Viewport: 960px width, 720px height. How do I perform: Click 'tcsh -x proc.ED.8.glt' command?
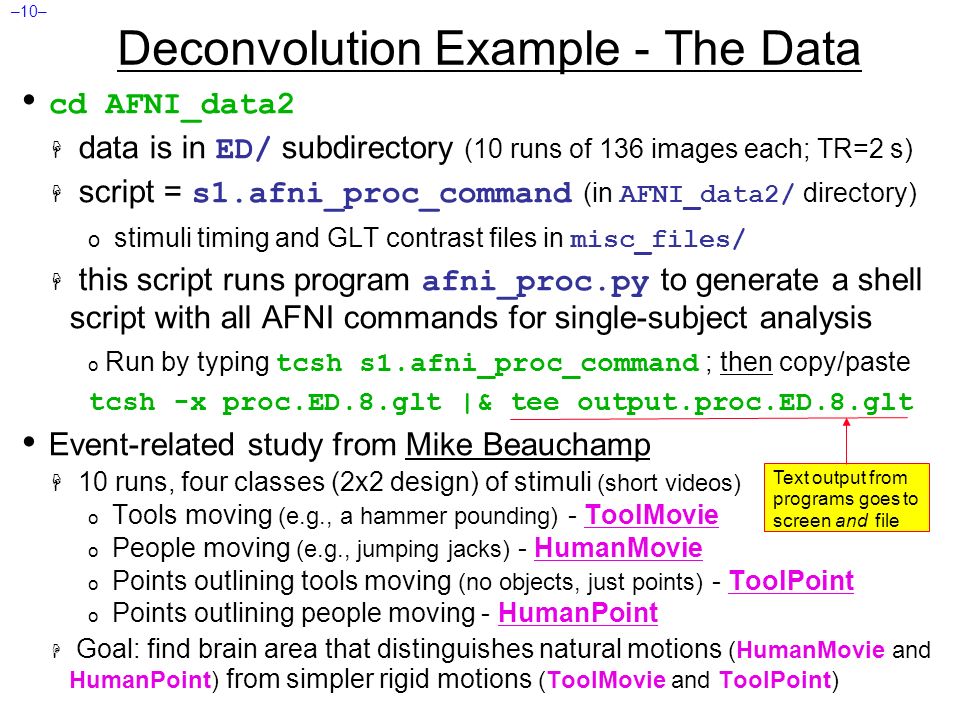(265, 402)
